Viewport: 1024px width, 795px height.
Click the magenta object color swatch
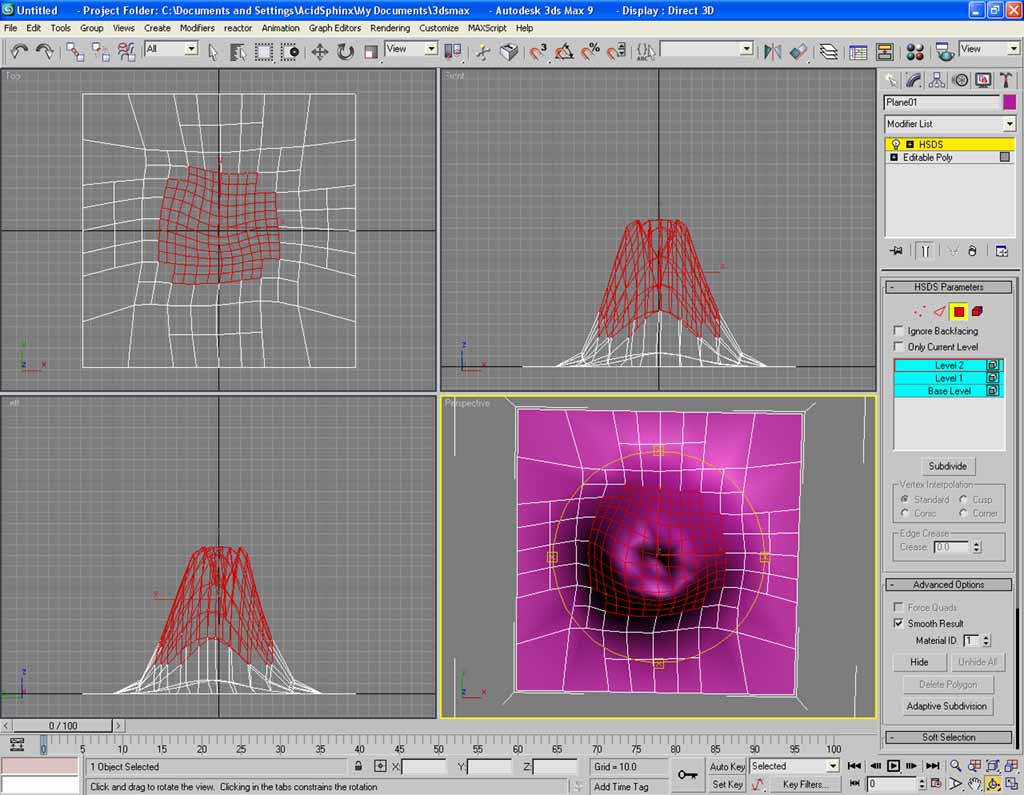tap(1009, 102)
